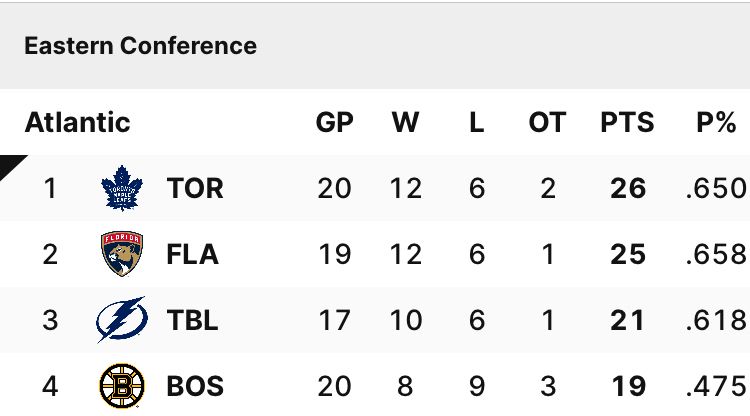Select Florida's .658 points percentage

click(x=716, y=254)
